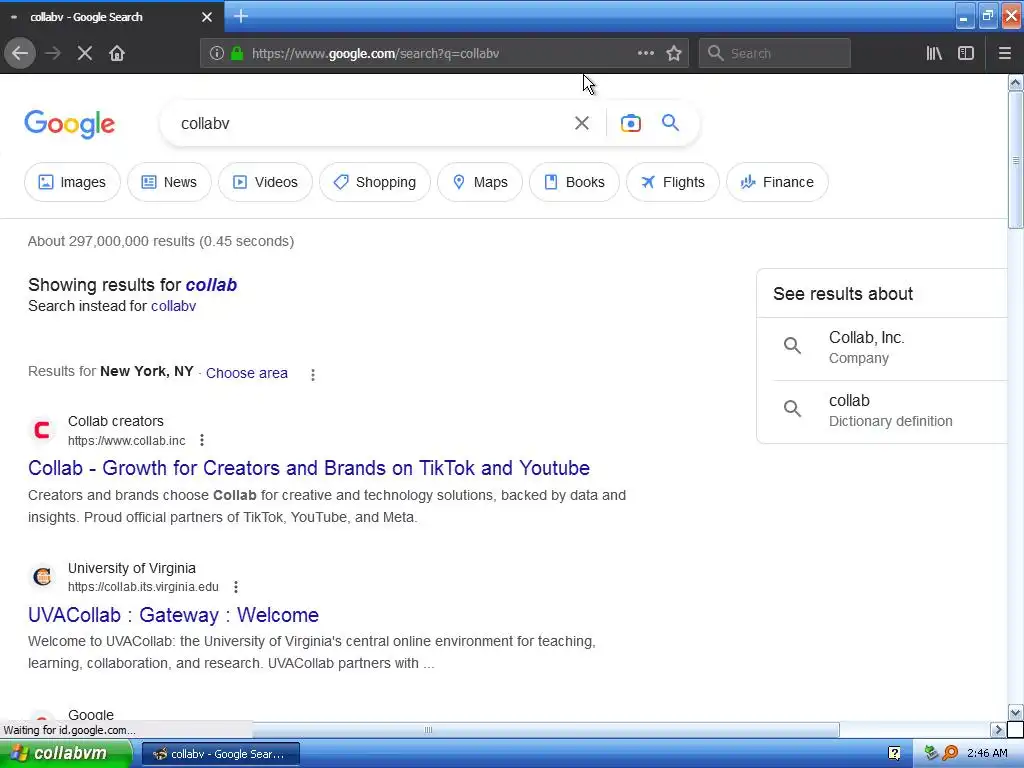Open the Firefox hamburger menu
Screen dimensions: 1024x768
tap(1004, 53)
